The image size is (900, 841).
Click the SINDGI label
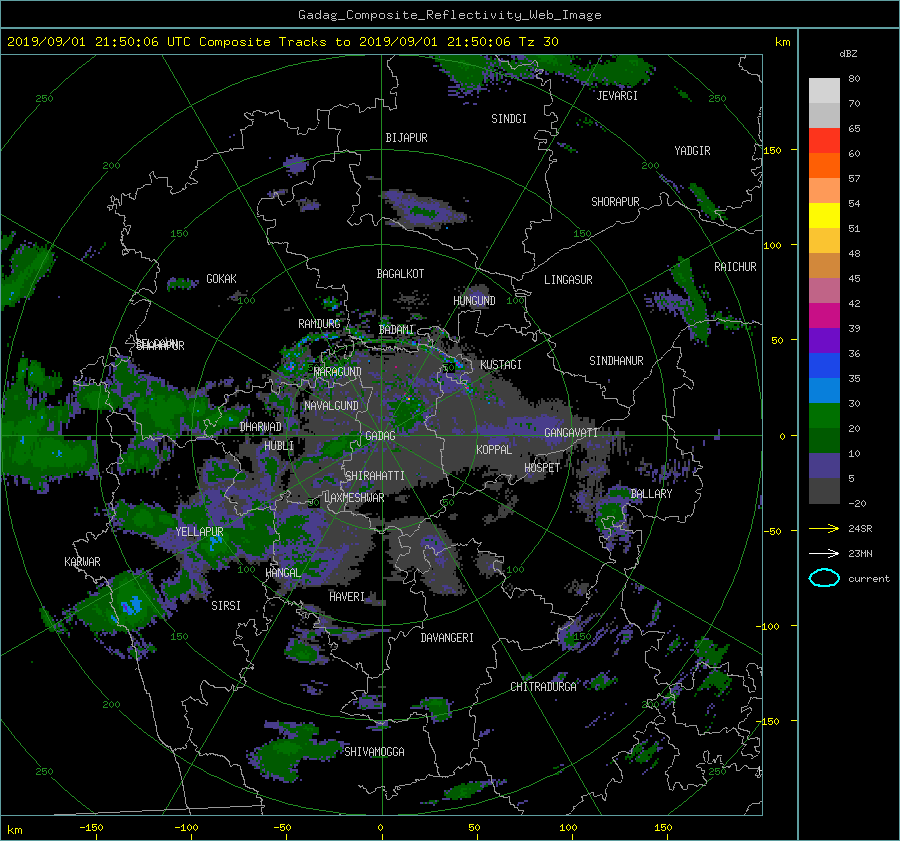pyautogui.click(x=509, y=119)
